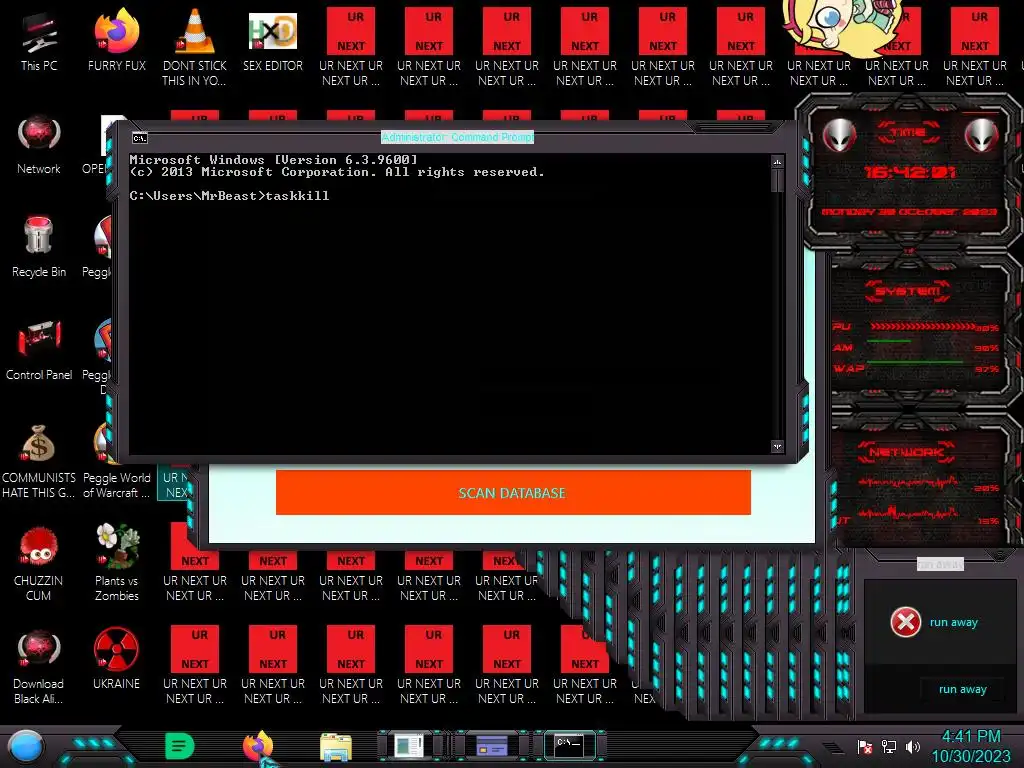1024x768 pixels.
Task: Open the HxD hex editor desktop icon
Action: click(x=273, y=40)
